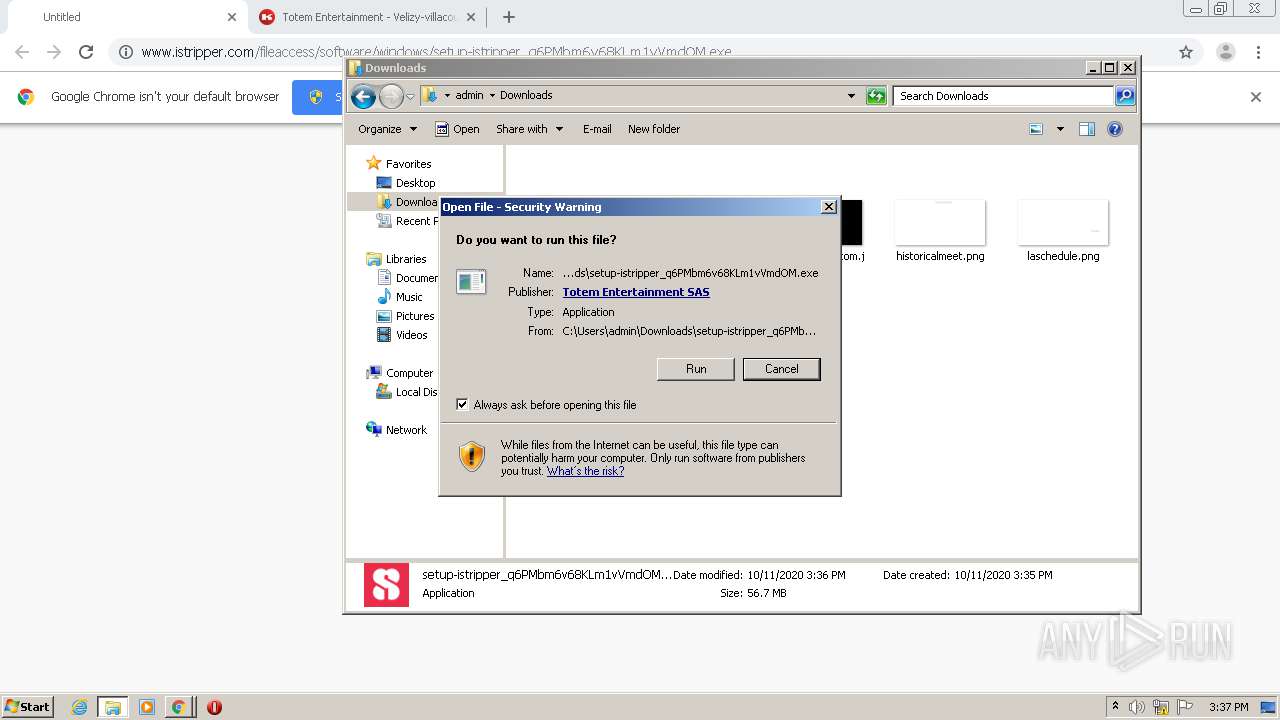View site information icon in Chrome
The height and width of the screenshot is (720, 1280).
(x=125, y=52)
